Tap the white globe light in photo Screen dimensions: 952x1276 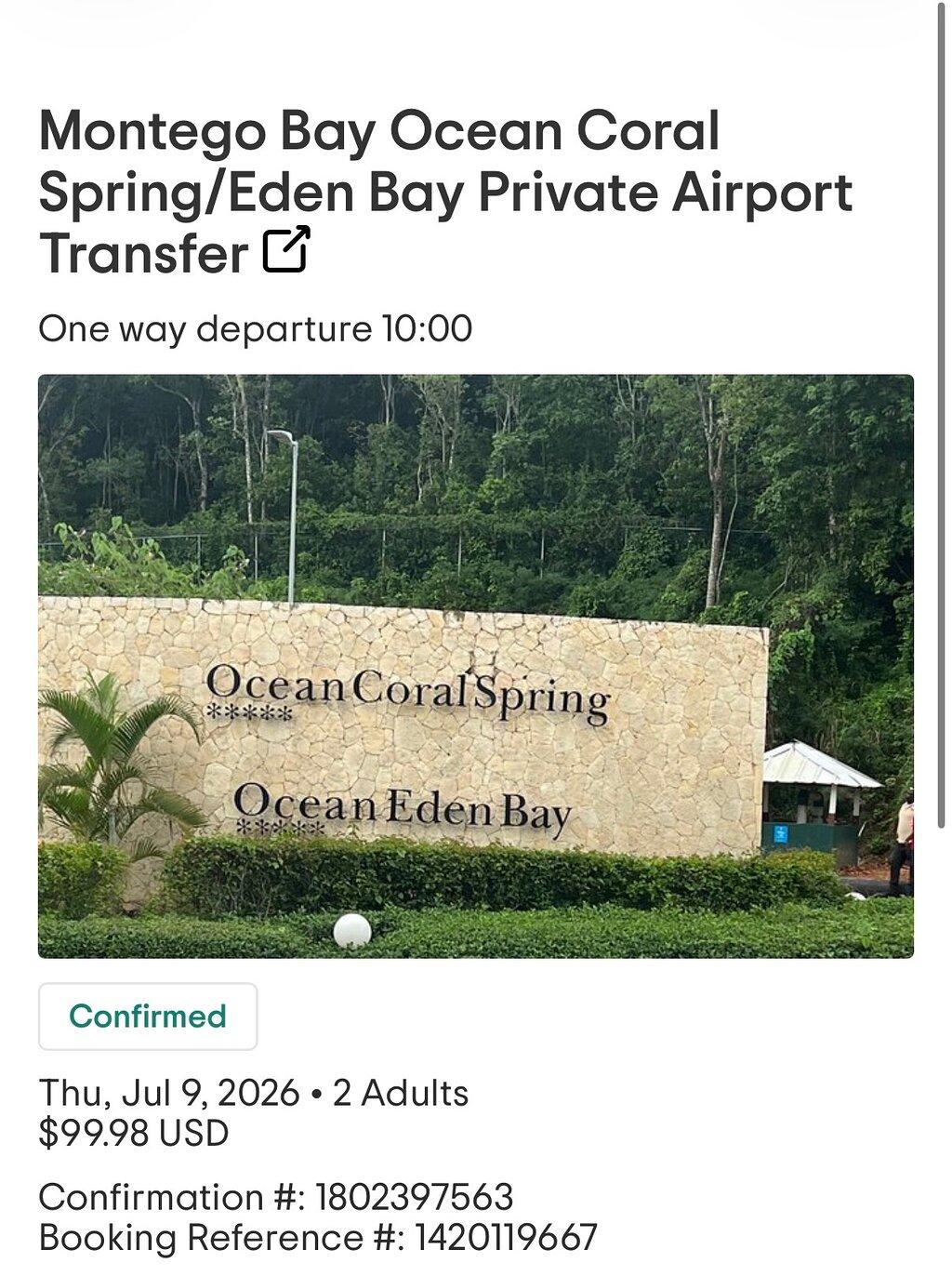pyautogui.click(x=352, y=930)
